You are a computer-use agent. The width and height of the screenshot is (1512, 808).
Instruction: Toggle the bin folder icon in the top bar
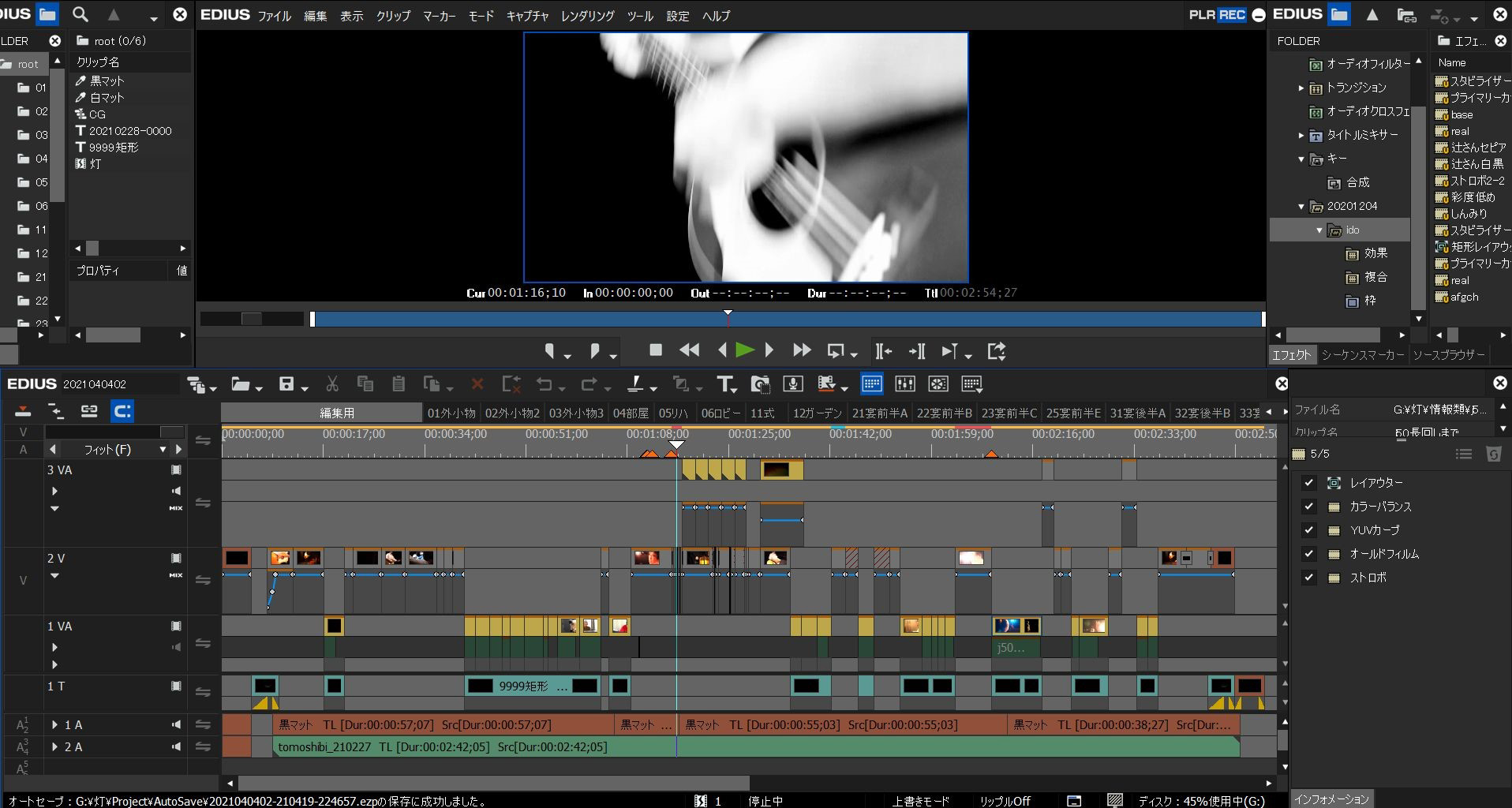47,14
